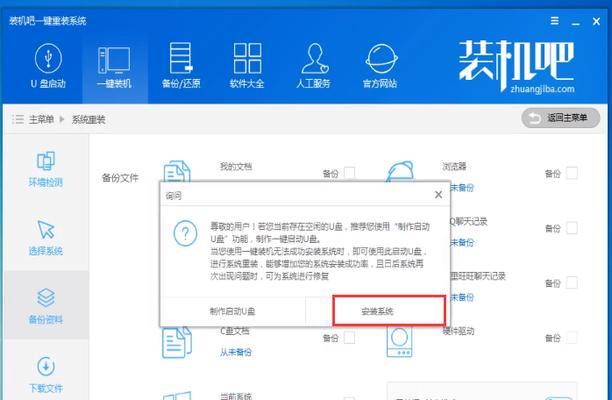Open the U盘启动 tab
The width and height of the screenshot is (612, 400).
pos(48,66)
